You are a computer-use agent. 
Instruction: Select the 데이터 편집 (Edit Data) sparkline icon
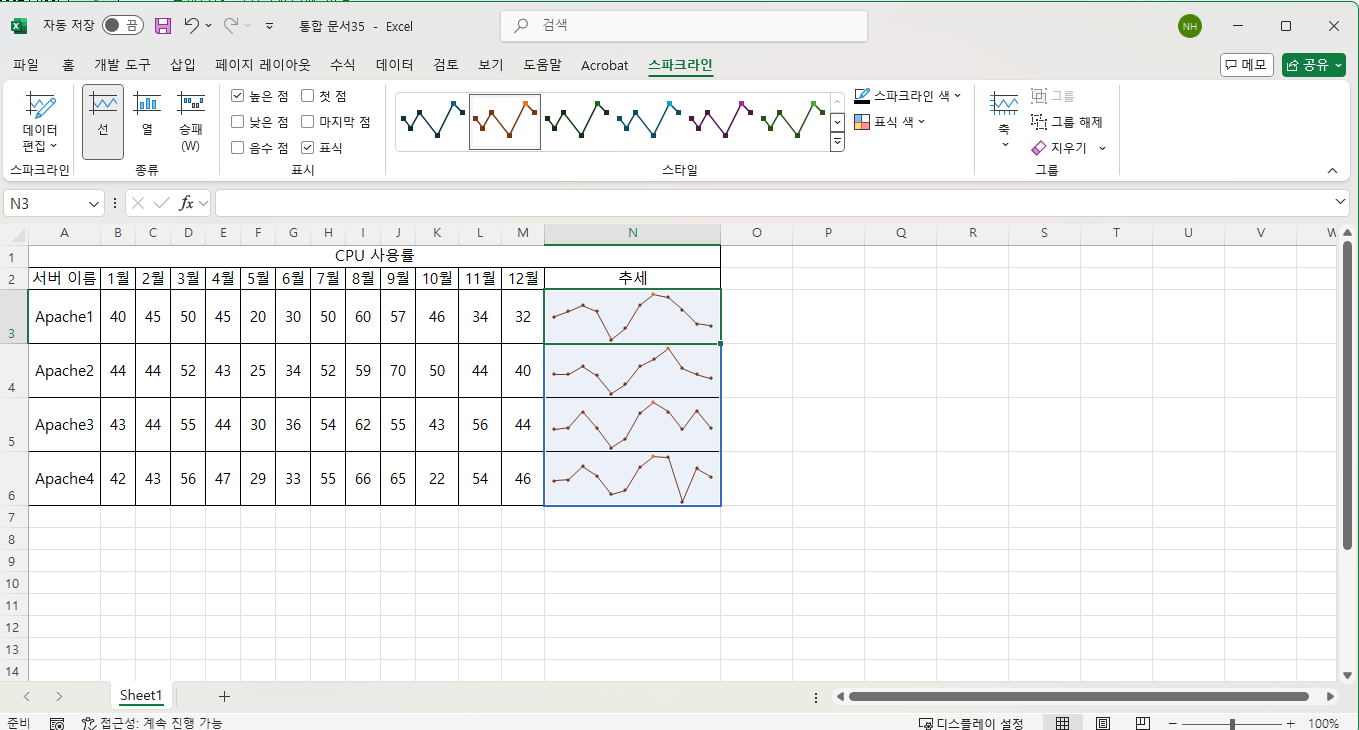coord(40,120)
